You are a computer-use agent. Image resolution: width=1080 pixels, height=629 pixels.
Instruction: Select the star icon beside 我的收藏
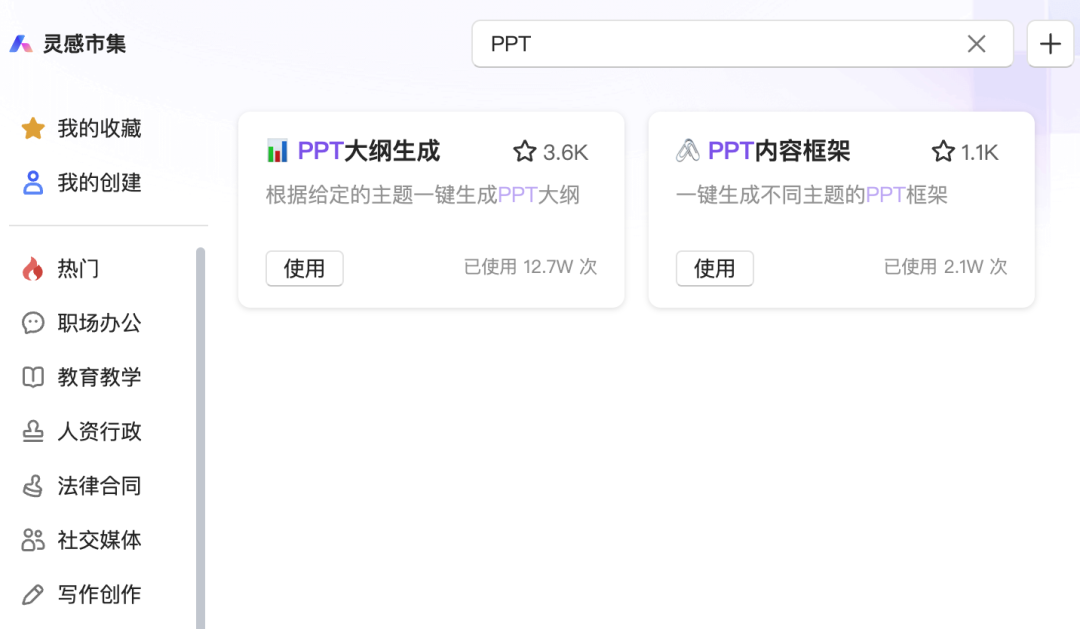coord(33,129)
